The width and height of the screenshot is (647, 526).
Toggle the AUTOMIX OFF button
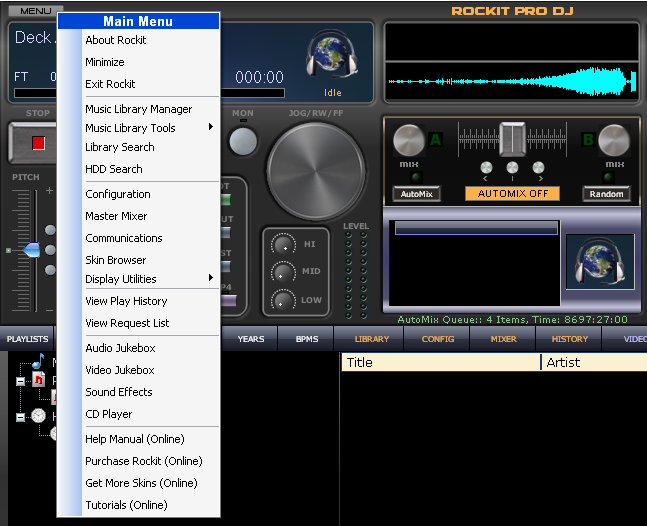coord(512,193)
